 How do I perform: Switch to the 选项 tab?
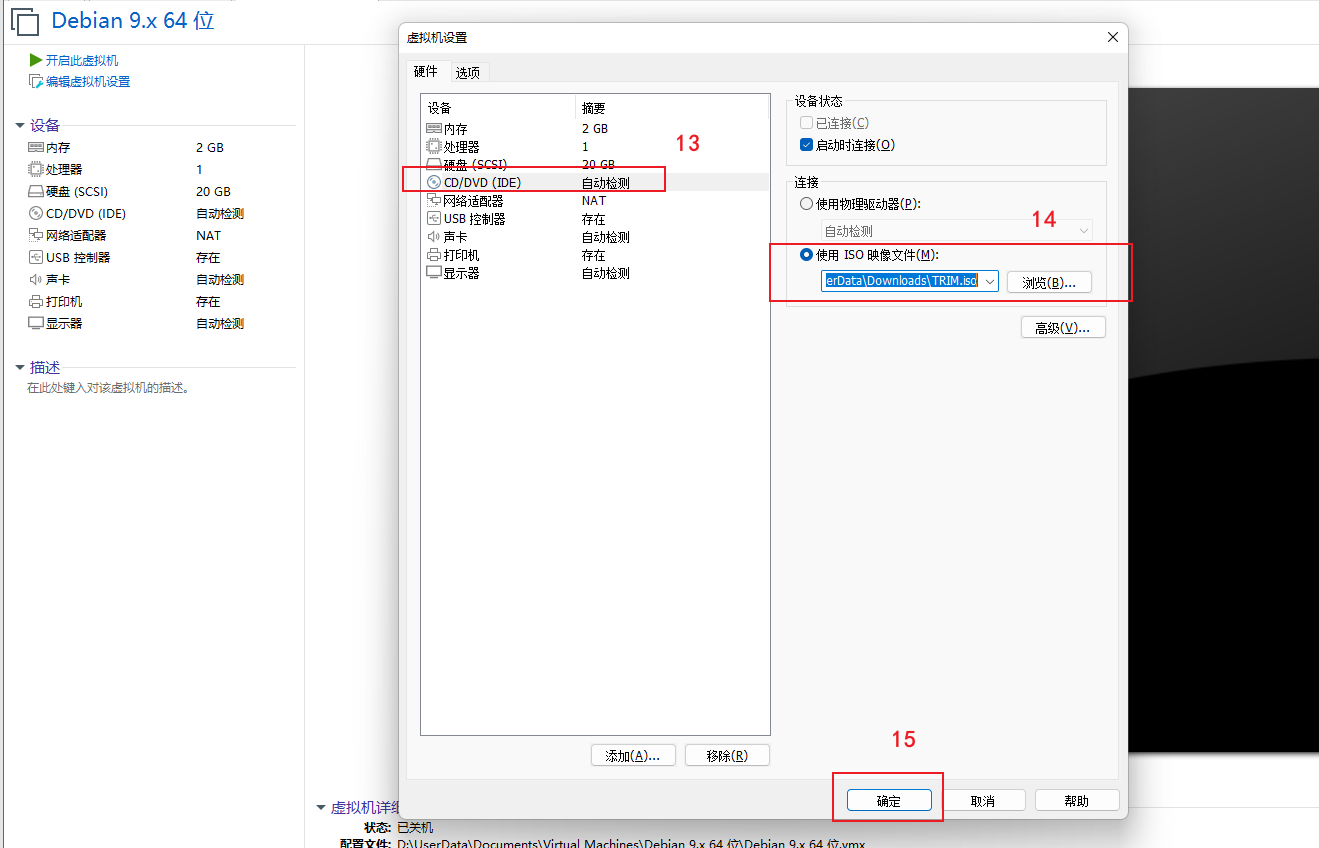pos(467,73)
